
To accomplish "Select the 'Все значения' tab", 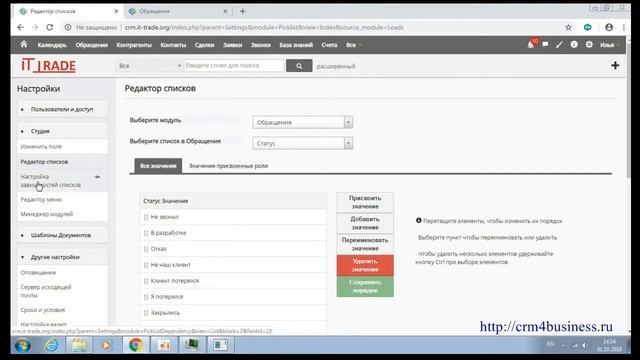I will click(158, 166).
